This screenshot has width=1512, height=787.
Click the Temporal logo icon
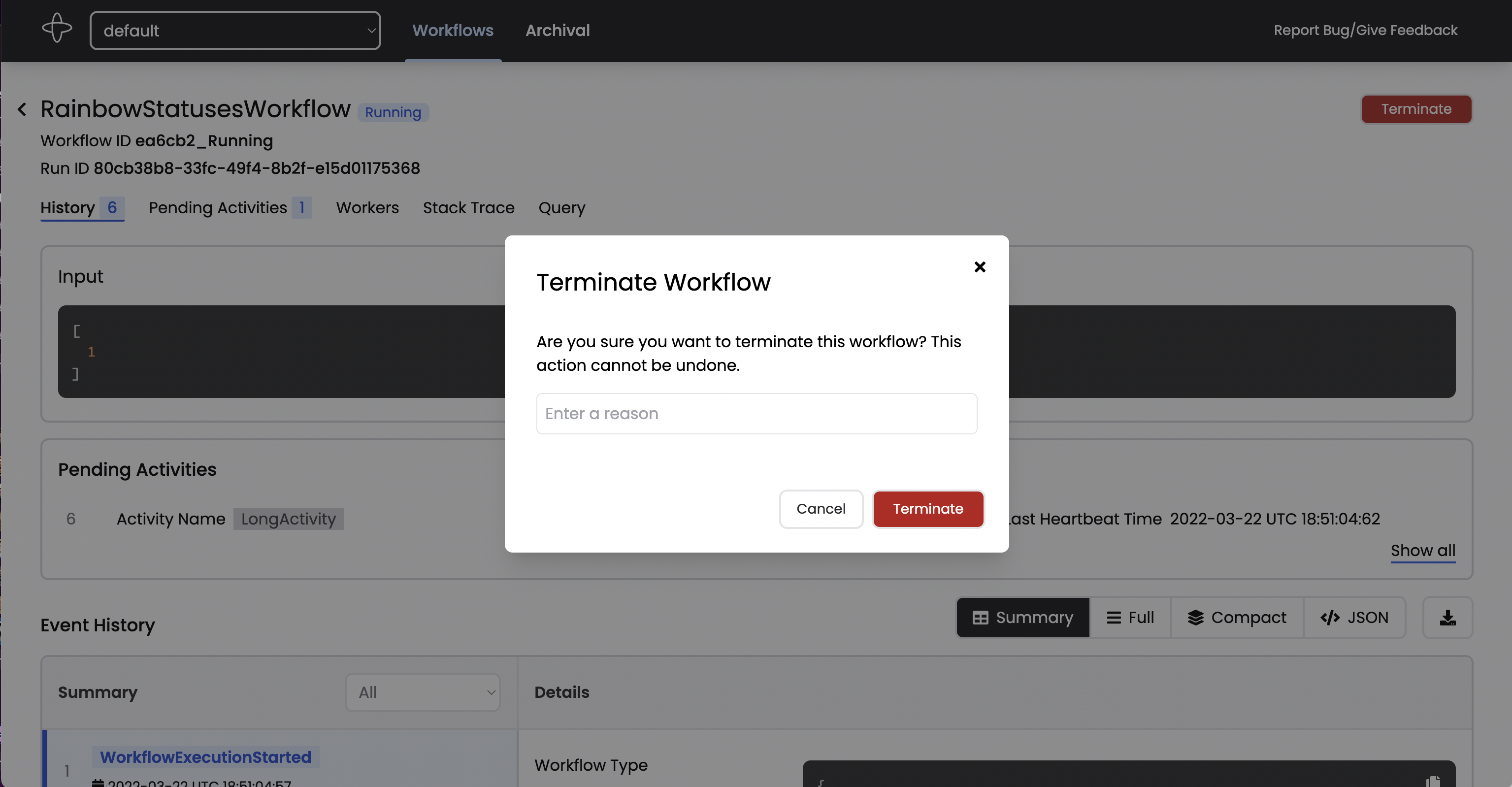[x=57, y=29]
